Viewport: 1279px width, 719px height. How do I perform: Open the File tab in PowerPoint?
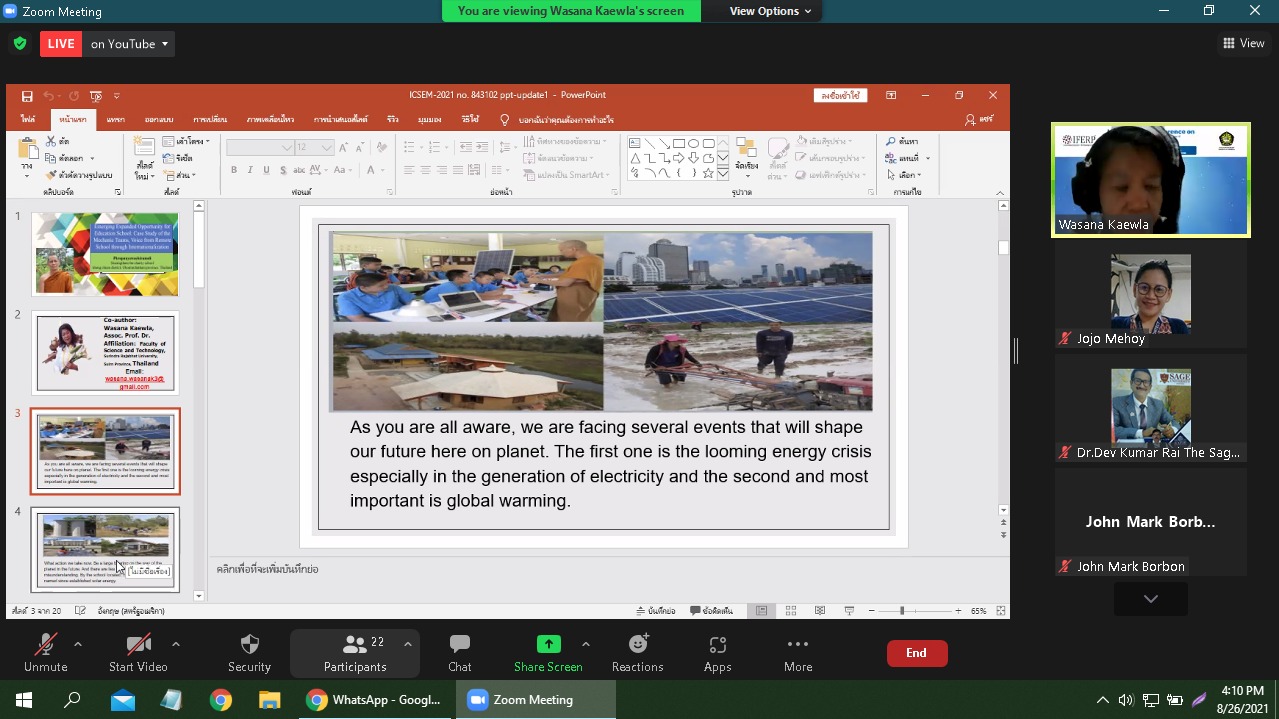(x=28, y=120)
